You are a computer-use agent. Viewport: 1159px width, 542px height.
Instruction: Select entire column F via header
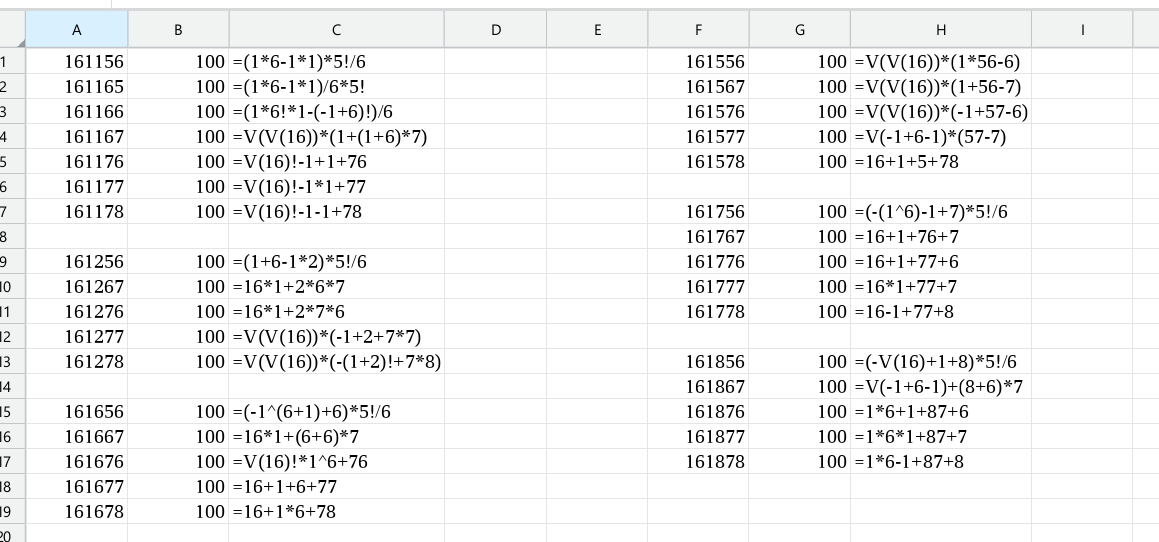pyautogui.click(x=698, y=30)
